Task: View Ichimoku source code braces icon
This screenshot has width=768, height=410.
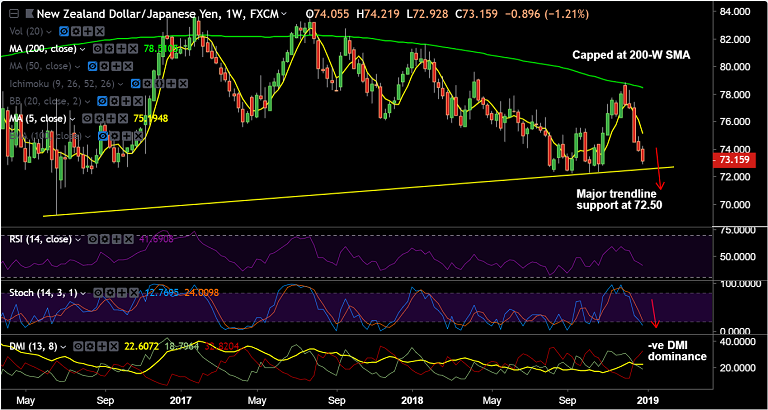Action: [160, 84]
